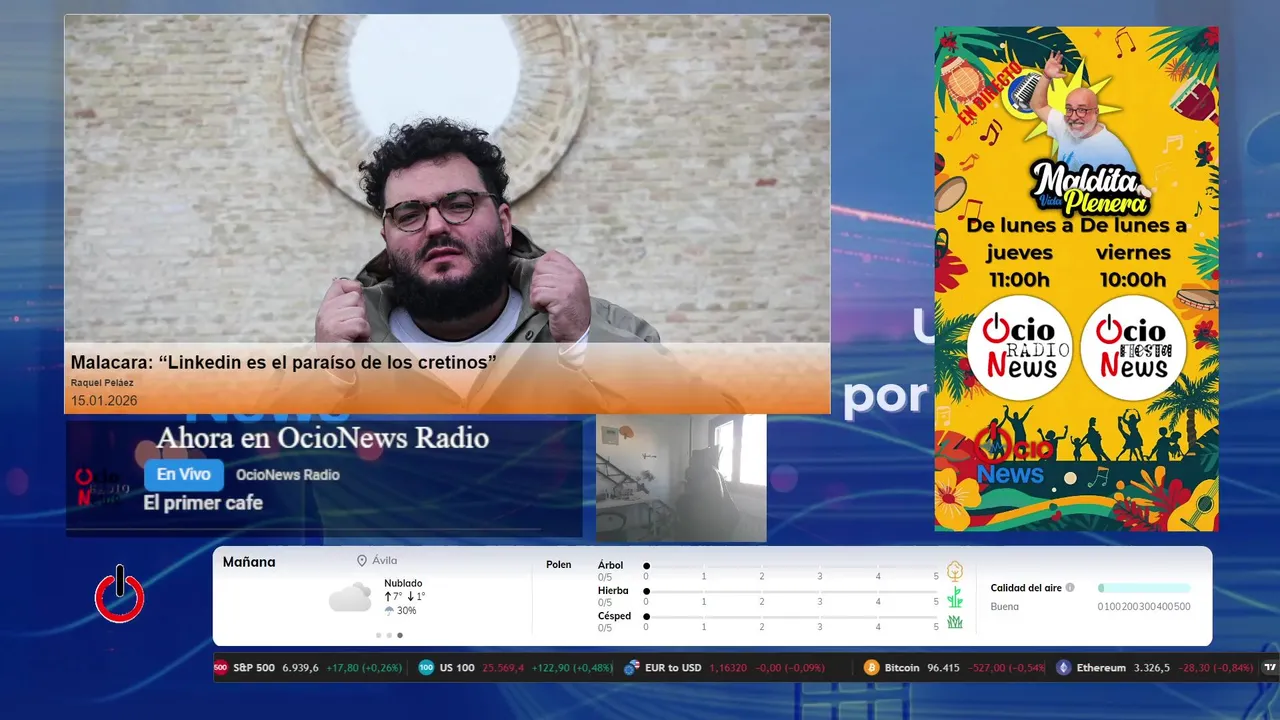Click the 'Mañana' forecast label

click(249, 562)
